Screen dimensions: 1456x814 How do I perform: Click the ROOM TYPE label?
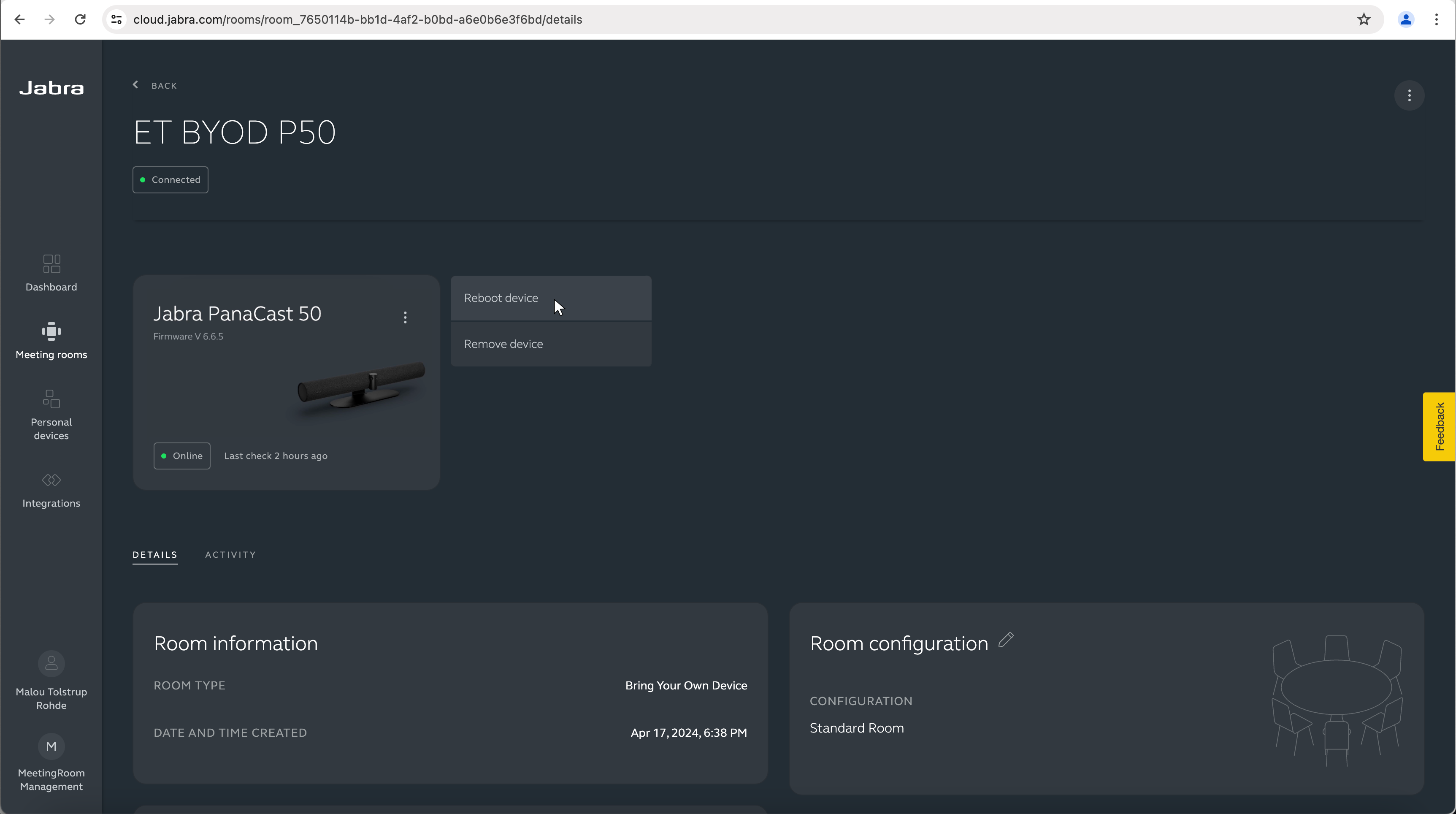pyautogui.click(x=189, y=686)
